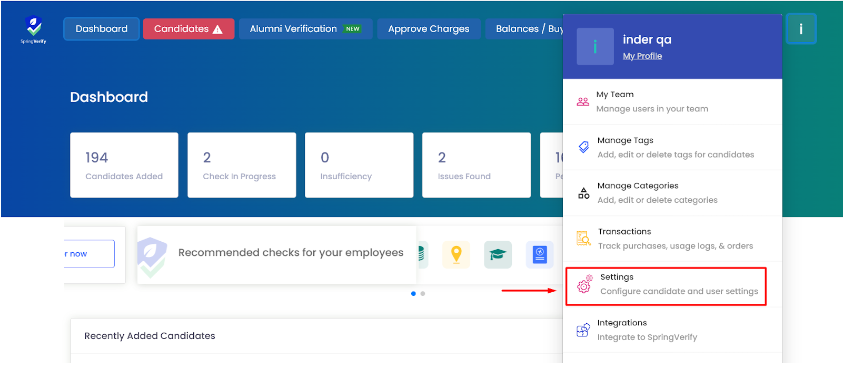Click the NEW badge on Alumni Verification
The width and height of the screenshot is (855, 367).
click(352, 29)
